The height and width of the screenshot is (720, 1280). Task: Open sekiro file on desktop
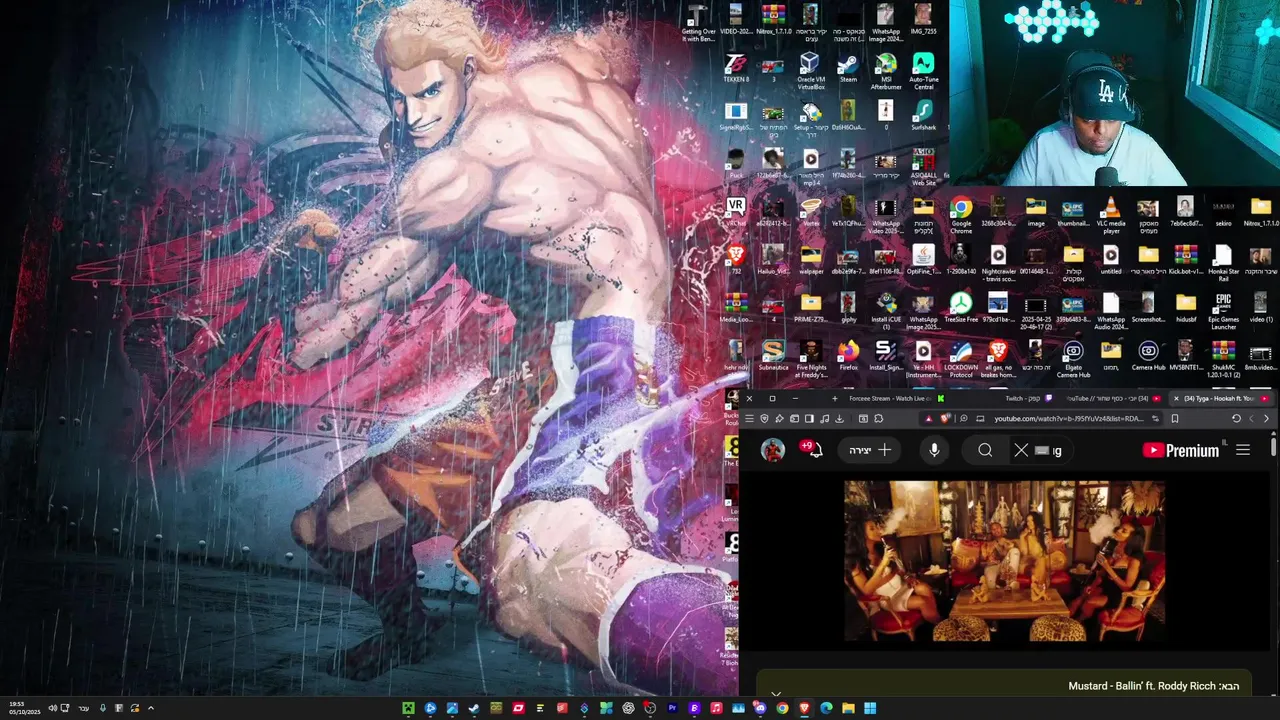point(1223,212)
